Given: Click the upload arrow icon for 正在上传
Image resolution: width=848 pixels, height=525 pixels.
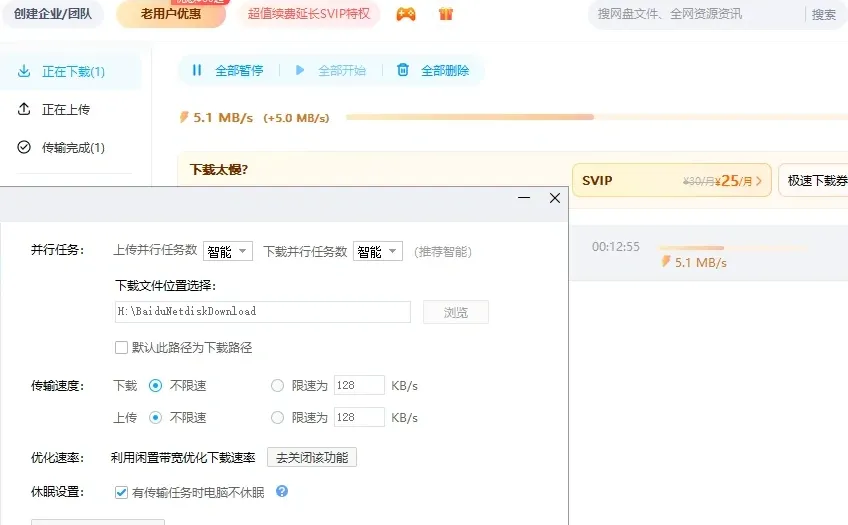Looking at the screenshot, I should click(24, 109).
